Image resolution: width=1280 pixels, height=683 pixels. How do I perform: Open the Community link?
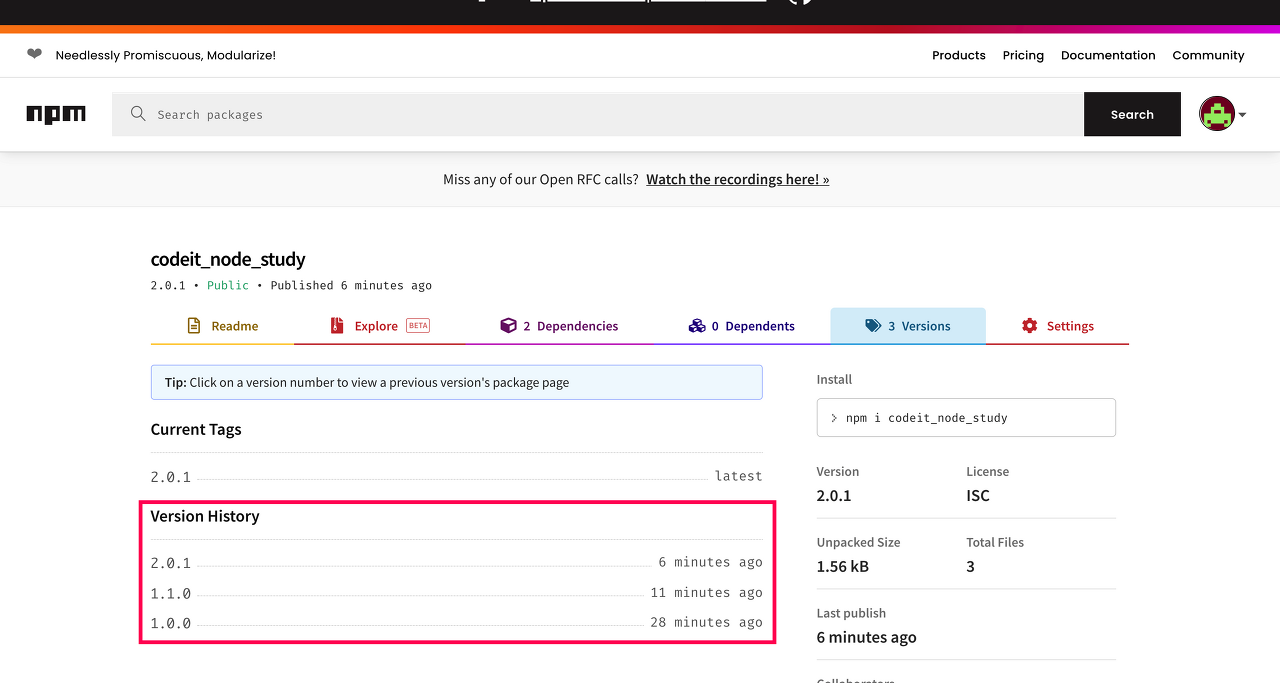click(x=1208, y=55)
